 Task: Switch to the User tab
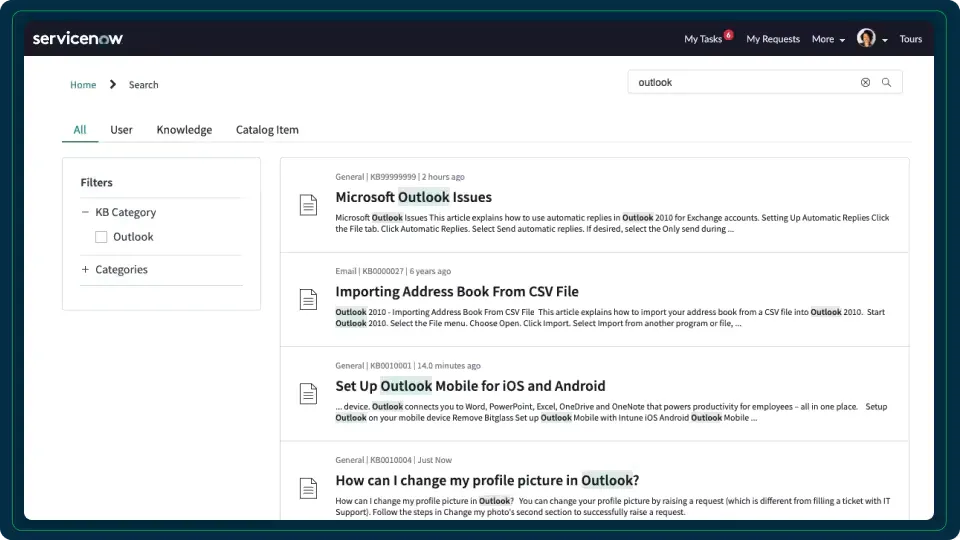point(121,130)
